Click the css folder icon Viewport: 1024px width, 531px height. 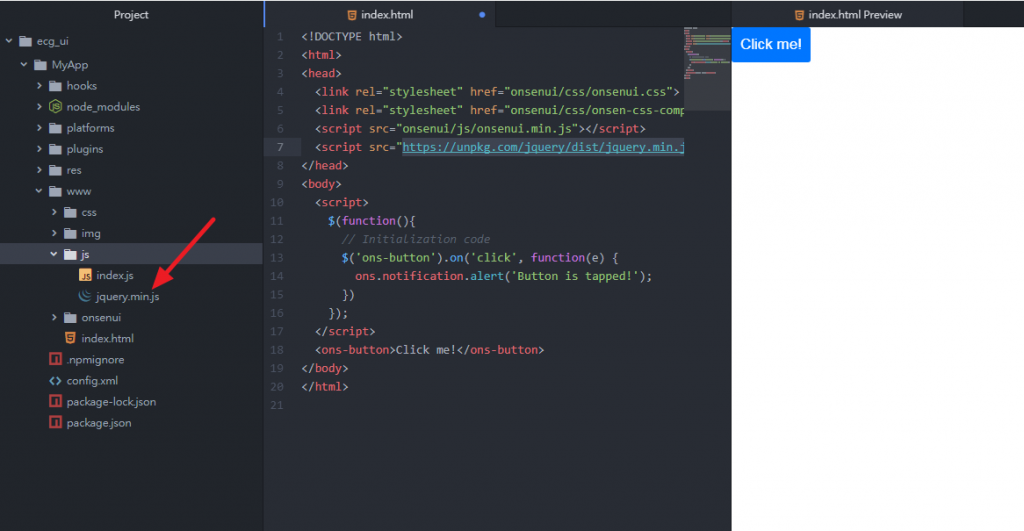click(x=71, y=212)
